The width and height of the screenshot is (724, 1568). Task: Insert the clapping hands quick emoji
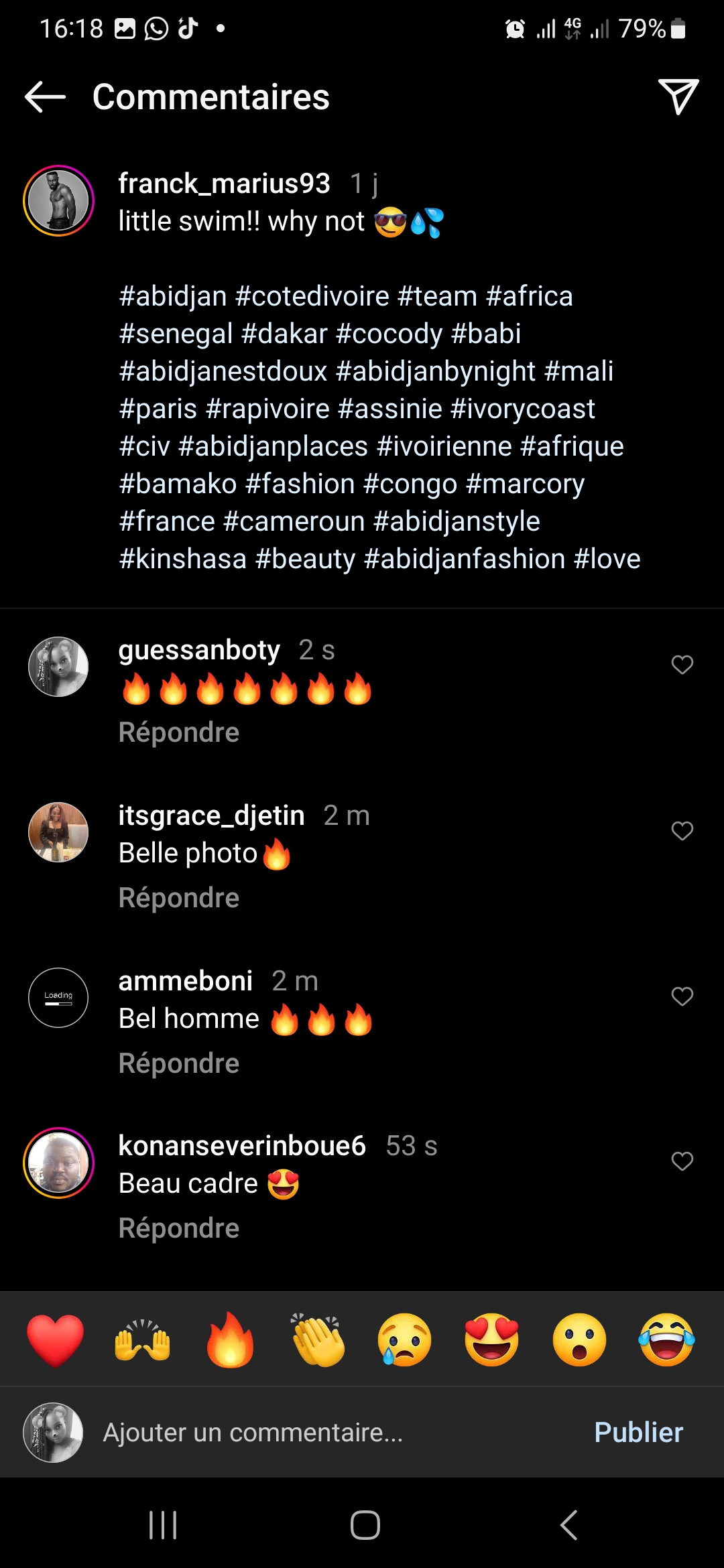click(318, 1340)
